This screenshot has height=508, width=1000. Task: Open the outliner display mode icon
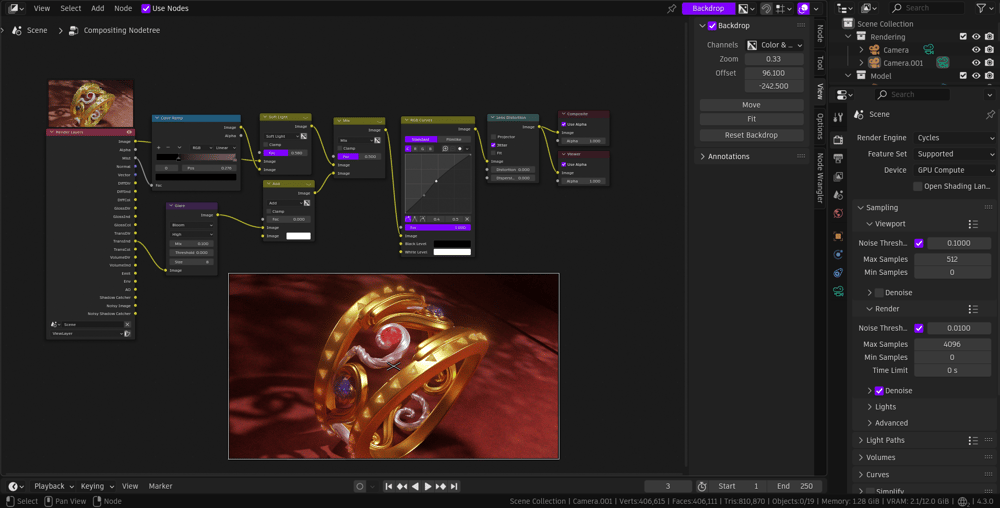tap(845, 8)
